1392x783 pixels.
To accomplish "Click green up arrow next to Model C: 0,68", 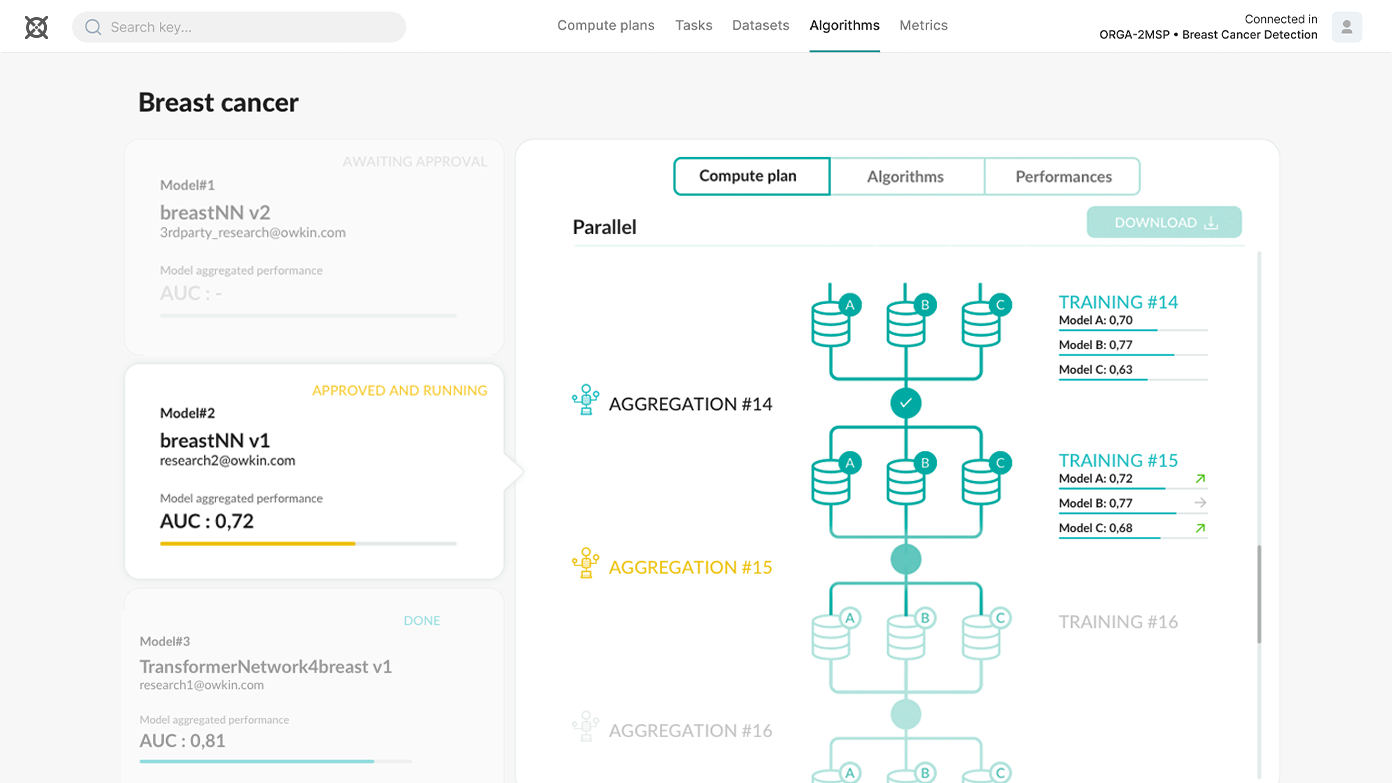I will tap(1200, 528).
